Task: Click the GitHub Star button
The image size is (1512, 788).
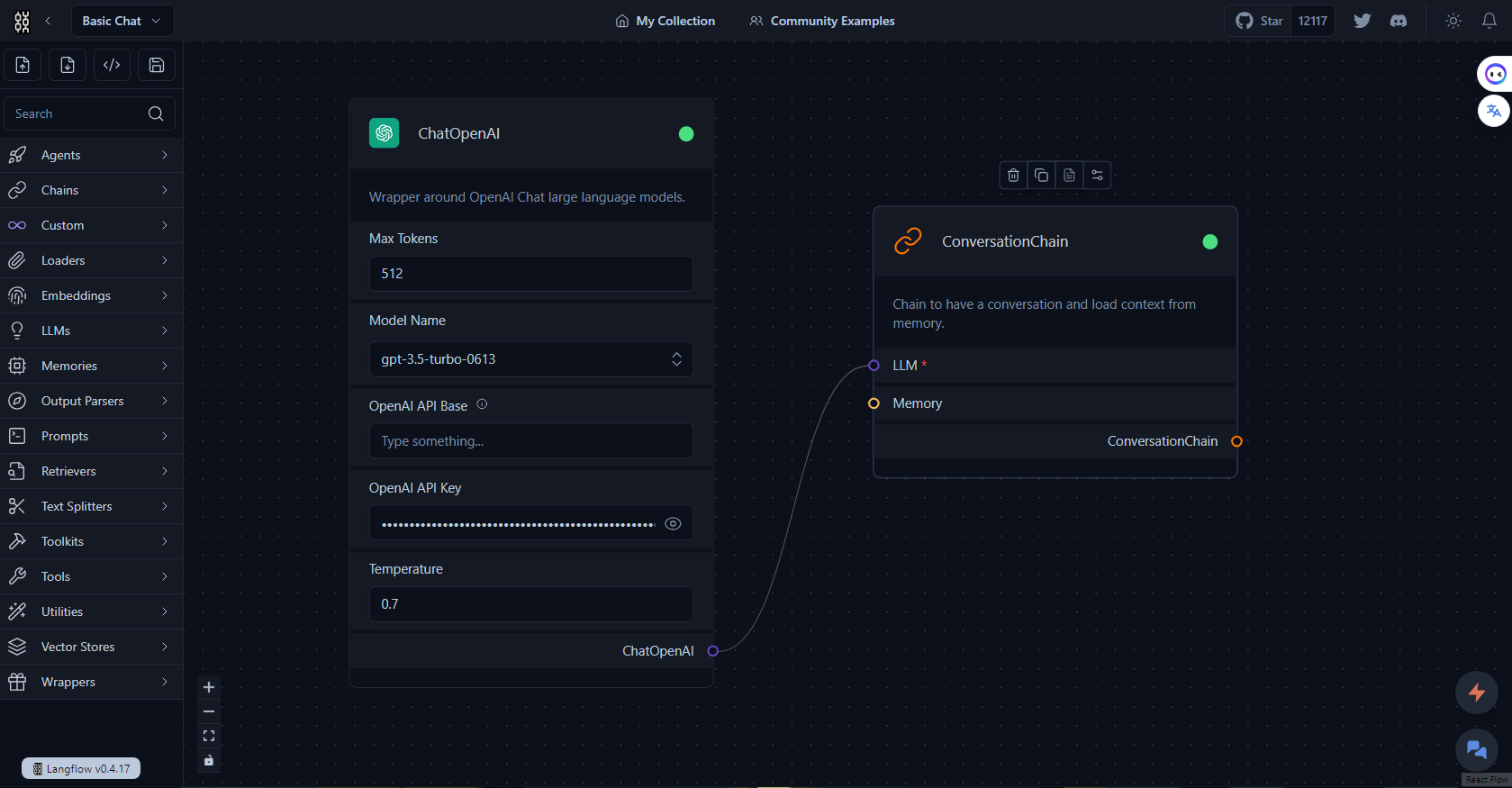Action: pos(1258,21)
